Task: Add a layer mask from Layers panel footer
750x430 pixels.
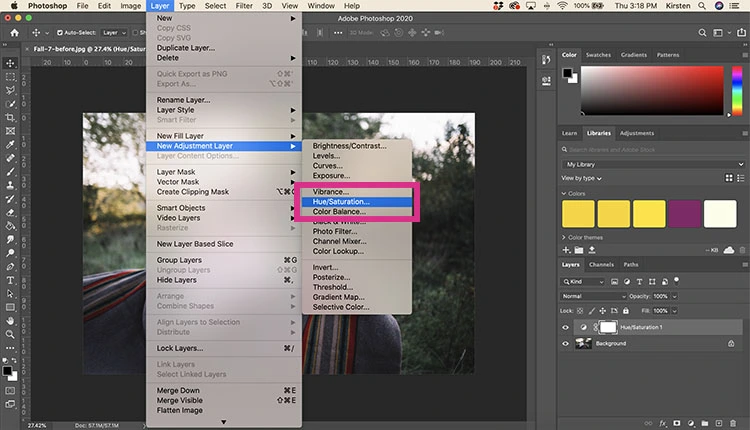Action: pos(676,423)
